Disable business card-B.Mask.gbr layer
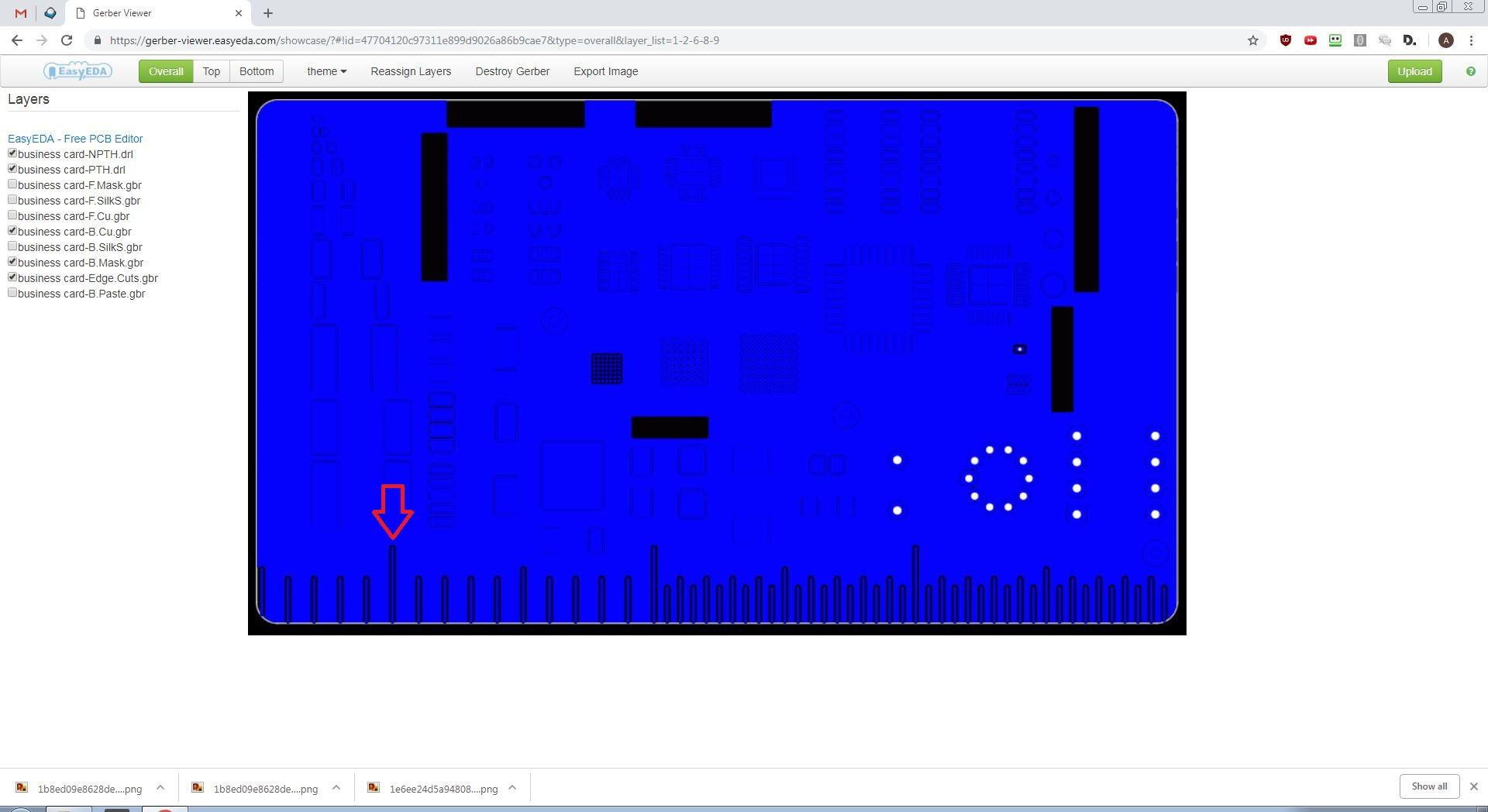 12,262
